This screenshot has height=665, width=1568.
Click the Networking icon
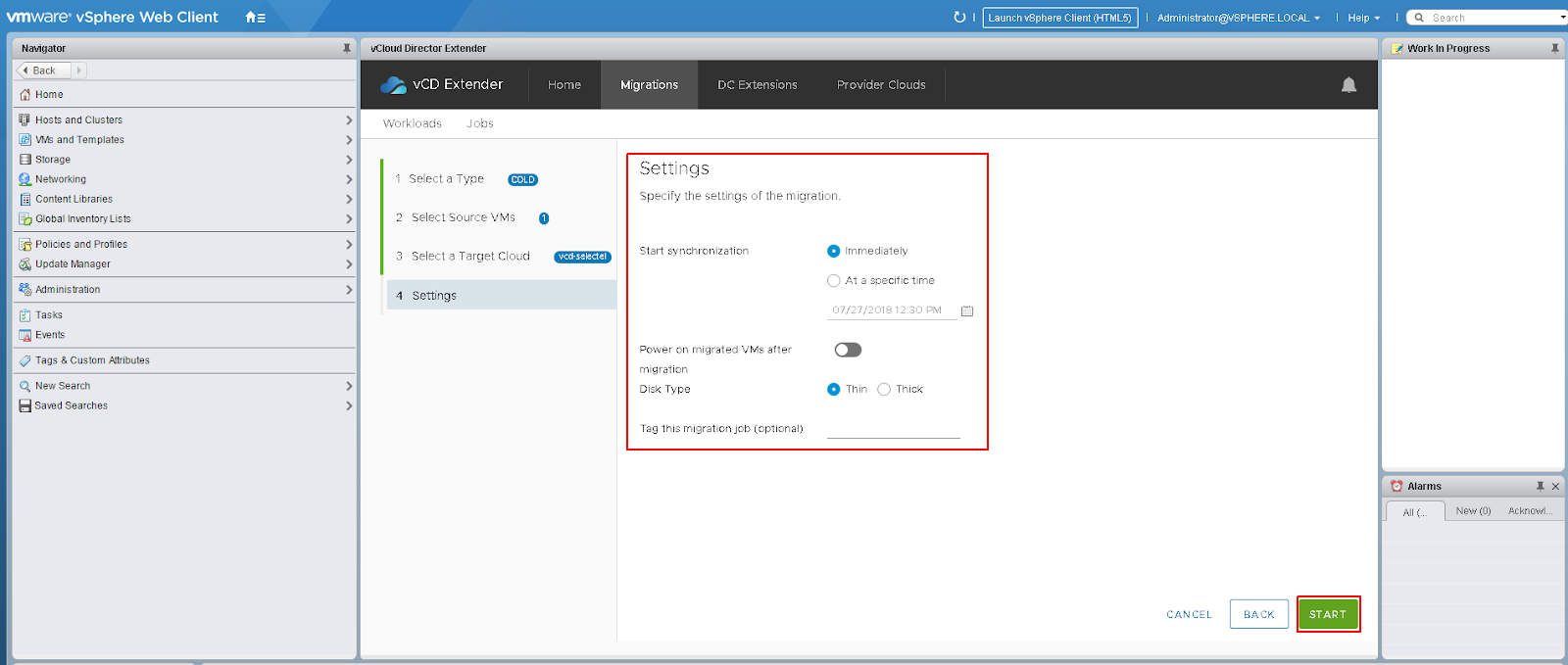[x=25, y=179]
